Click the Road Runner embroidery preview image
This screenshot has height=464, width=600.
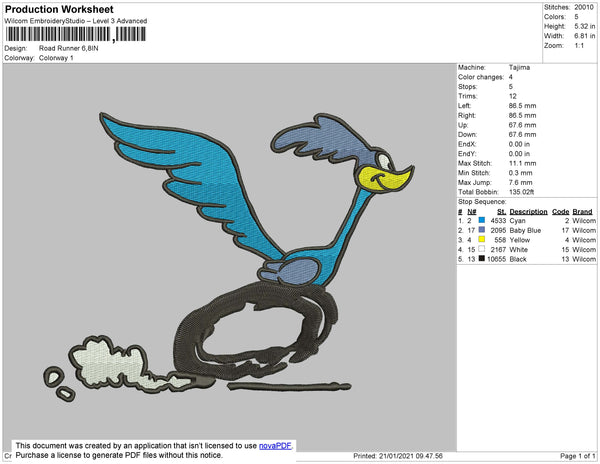pos(229,257)
